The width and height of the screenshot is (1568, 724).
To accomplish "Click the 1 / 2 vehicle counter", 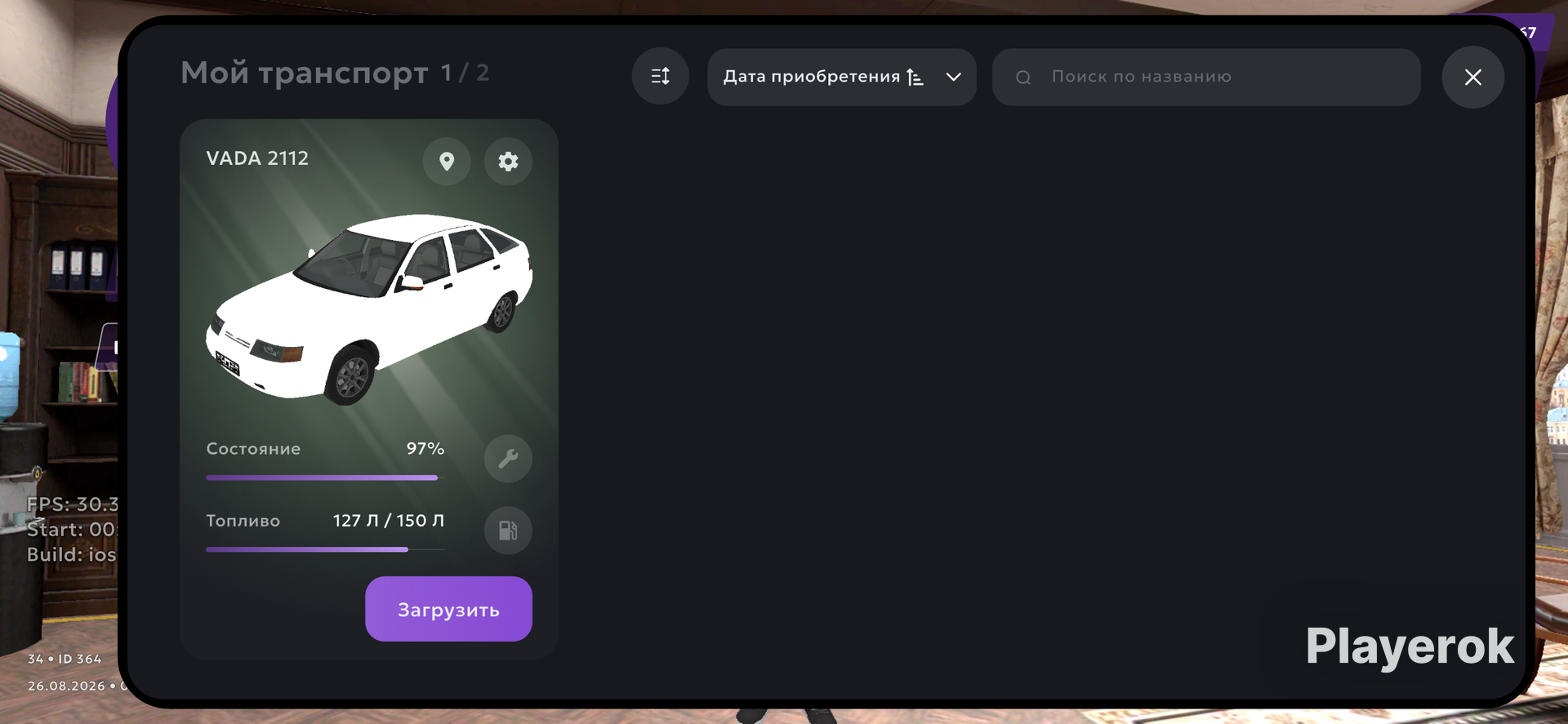I will coord(465,73).
